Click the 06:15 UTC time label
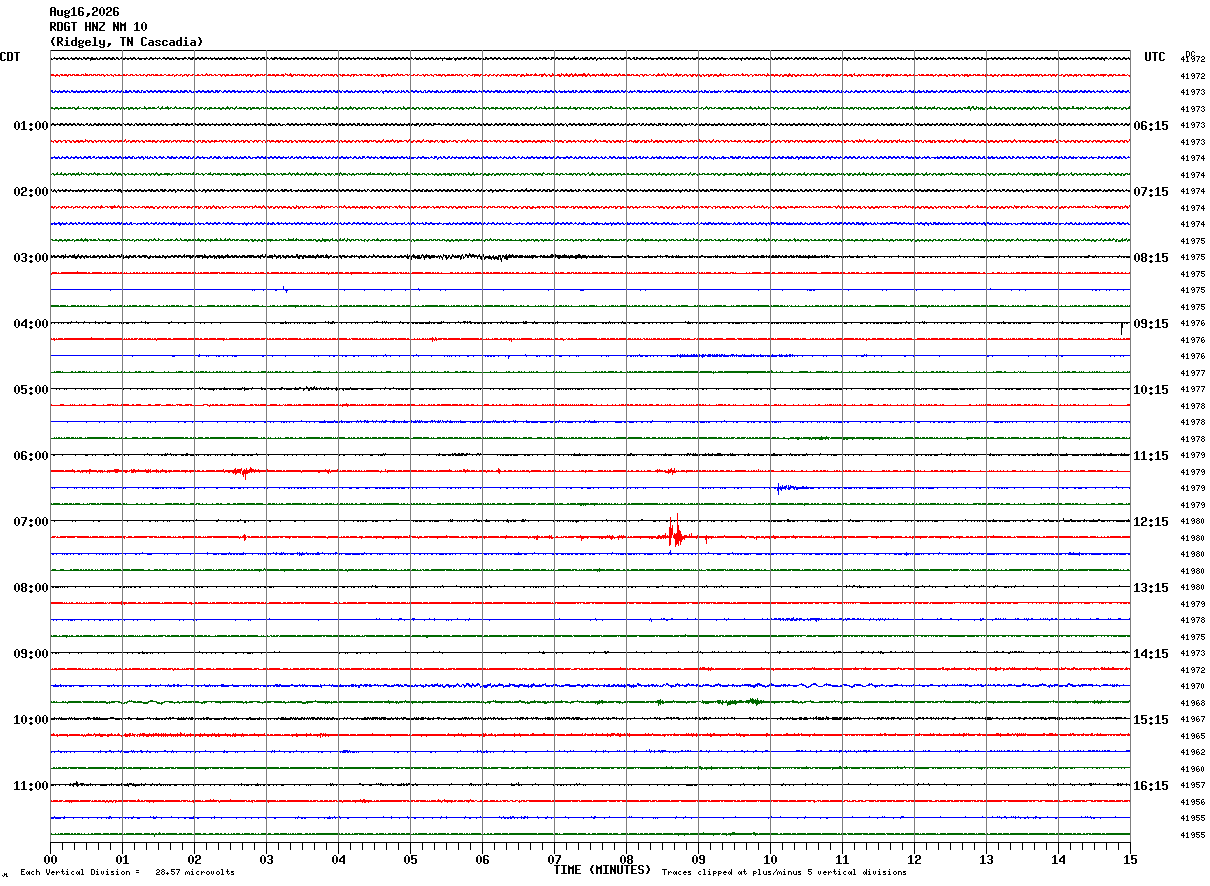 pyautogui.click(x=1150, y=126)
